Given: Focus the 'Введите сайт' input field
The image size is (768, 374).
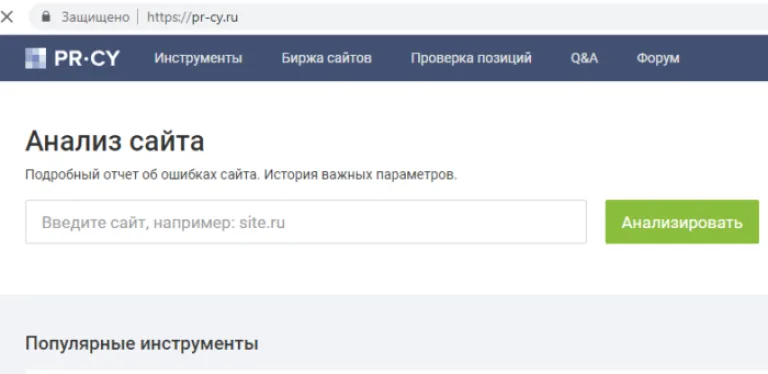Looking at the screenshot, I should pos(306,222).
